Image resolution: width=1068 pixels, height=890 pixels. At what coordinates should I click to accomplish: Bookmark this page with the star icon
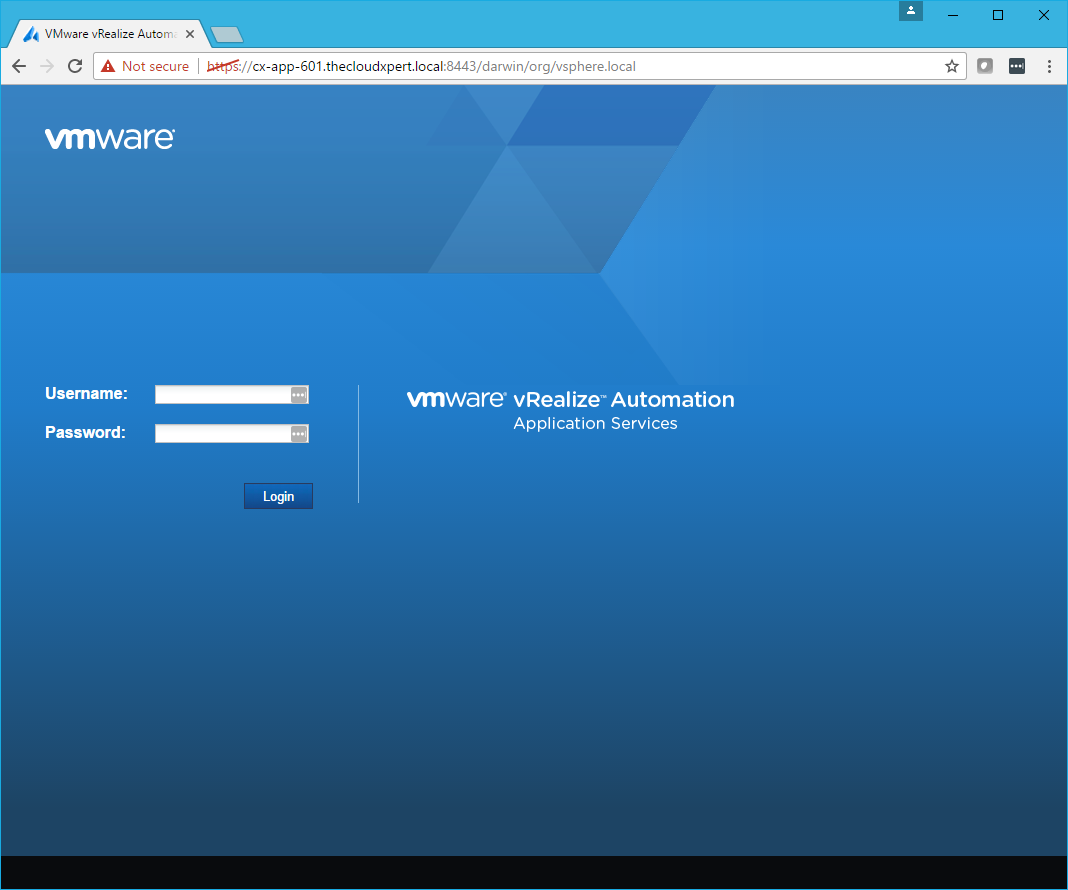pos(951,66)
